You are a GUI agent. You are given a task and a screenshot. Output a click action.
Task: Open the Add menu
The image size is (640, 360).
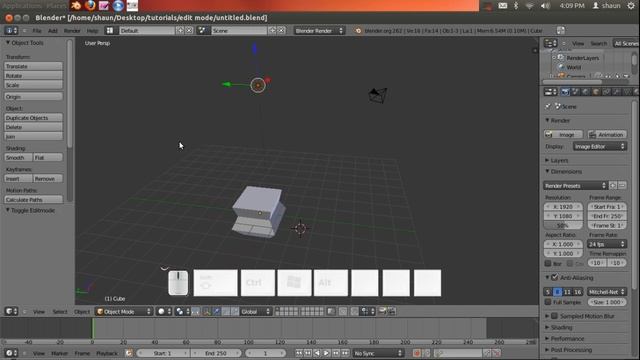pos(53,31)
